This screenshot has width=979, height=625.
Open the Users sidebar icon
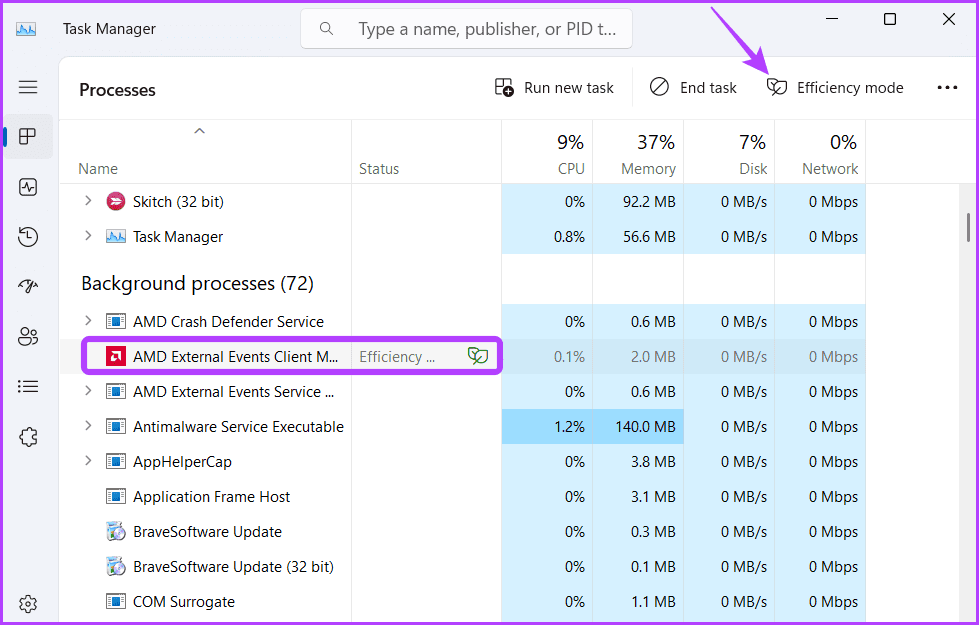28,337
